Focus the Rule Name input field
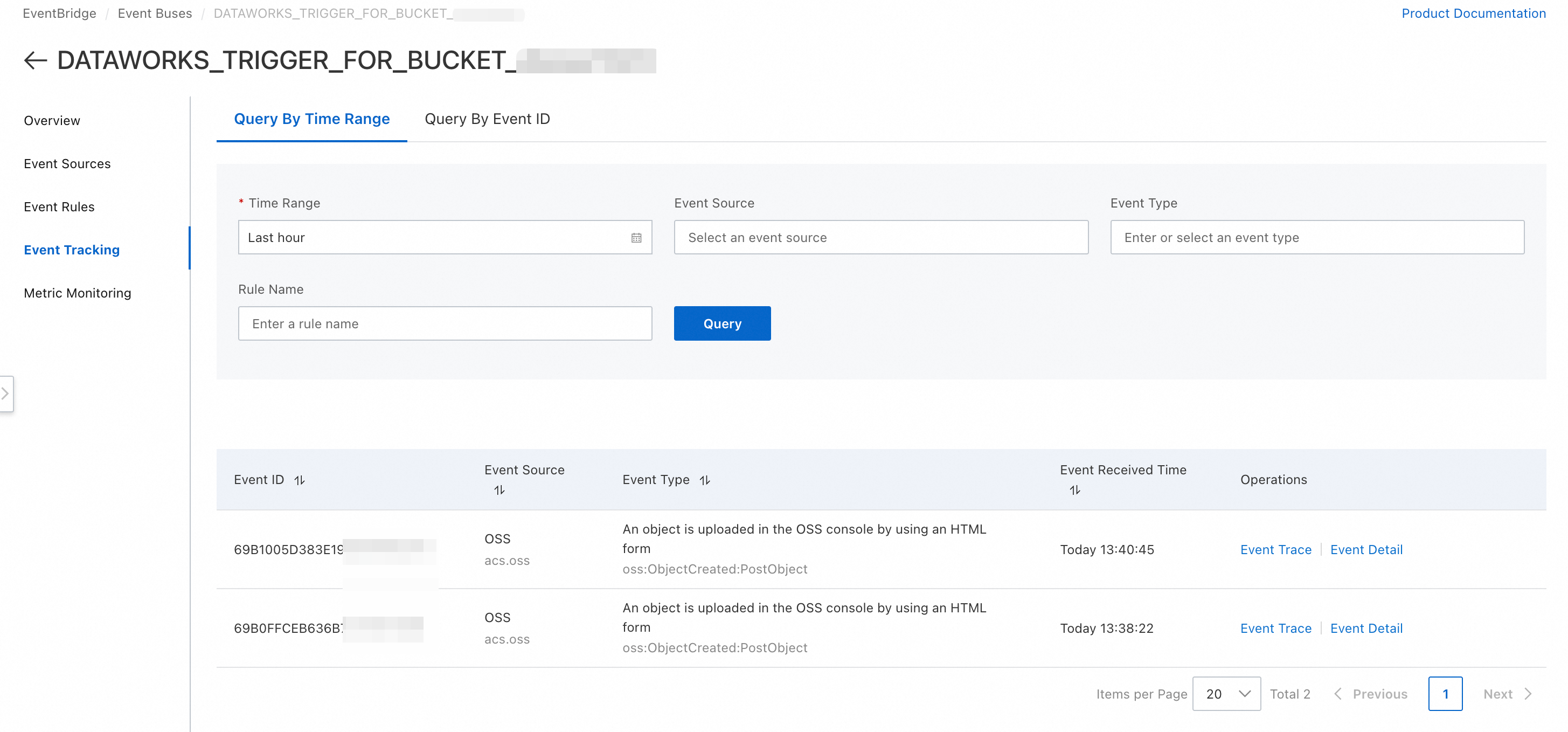 (x=445, y=323)
